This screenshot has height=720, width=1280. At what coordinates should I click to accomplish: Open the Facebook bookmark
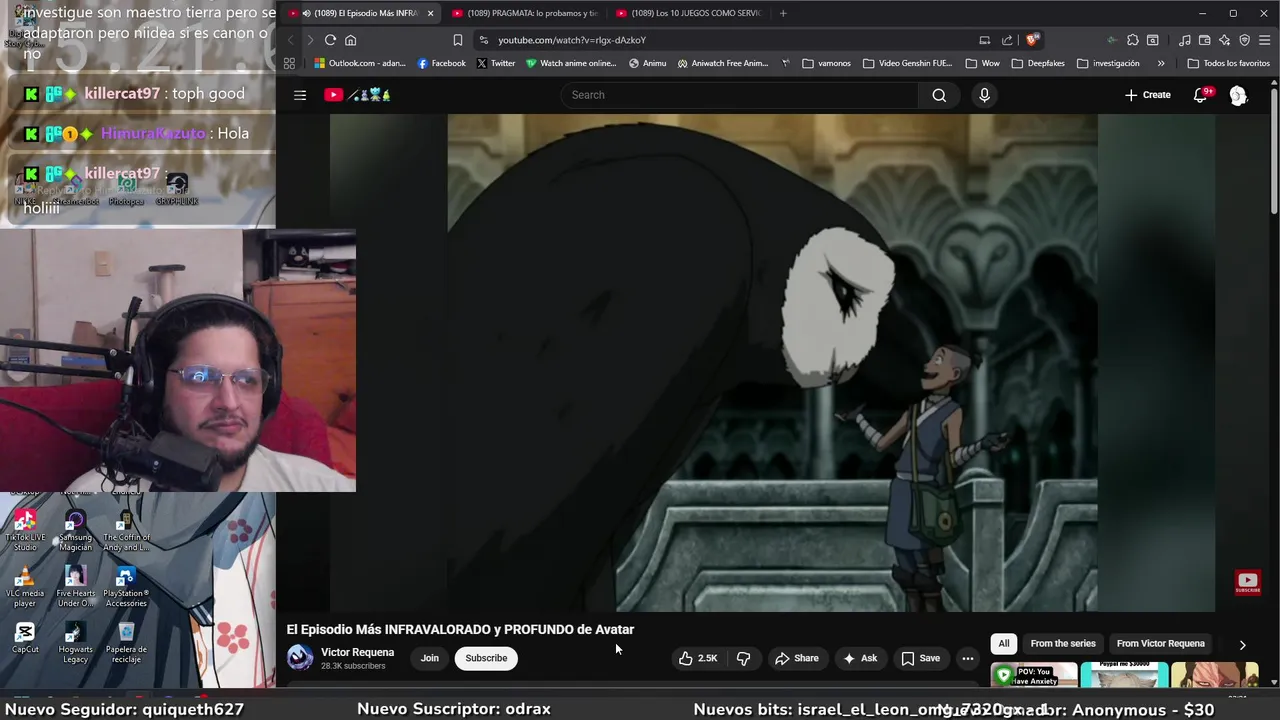[441, 63]
